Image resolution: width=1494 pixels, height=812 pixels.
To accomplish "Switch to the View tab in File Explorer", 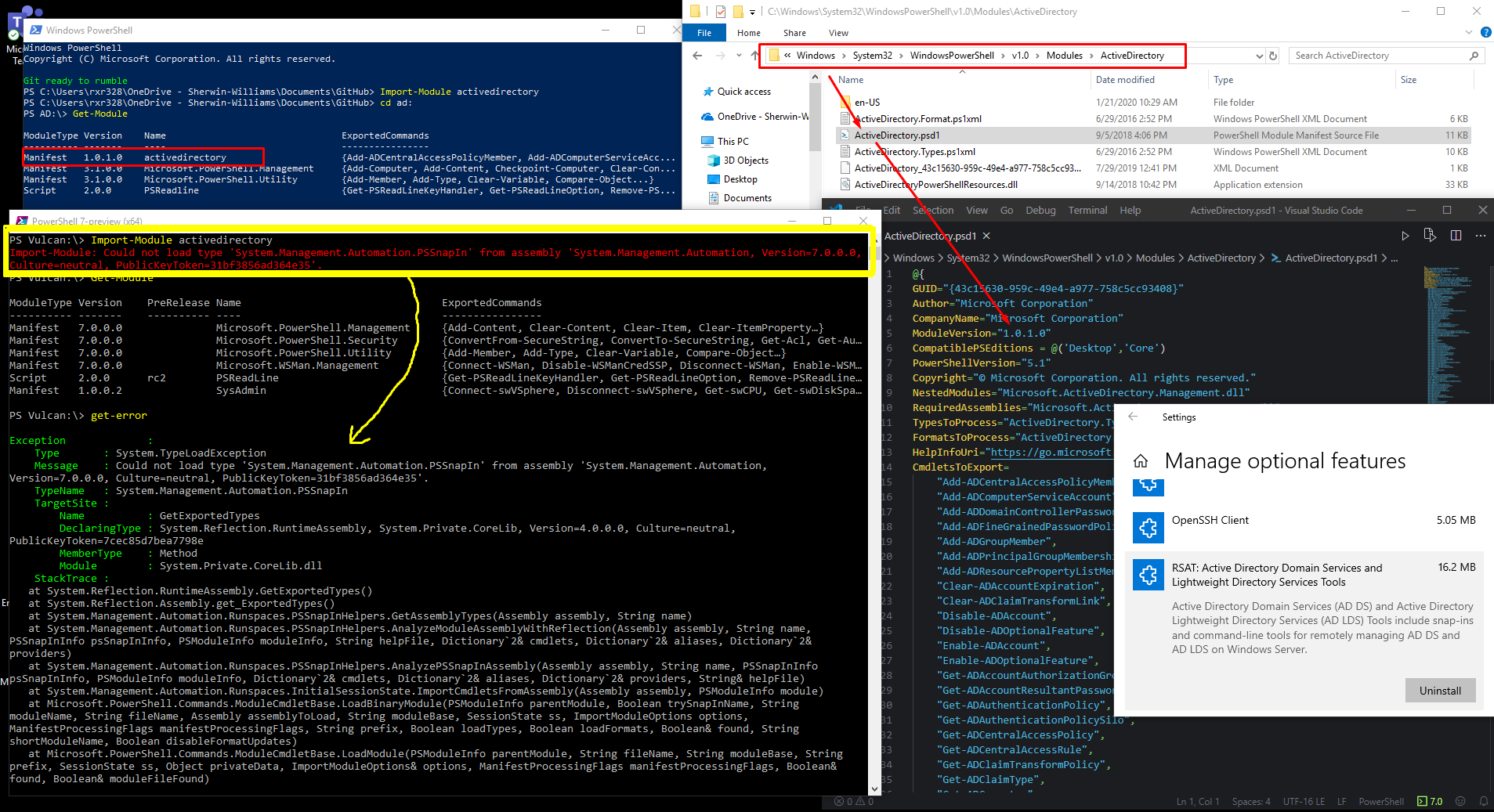I will pos(838,32).
